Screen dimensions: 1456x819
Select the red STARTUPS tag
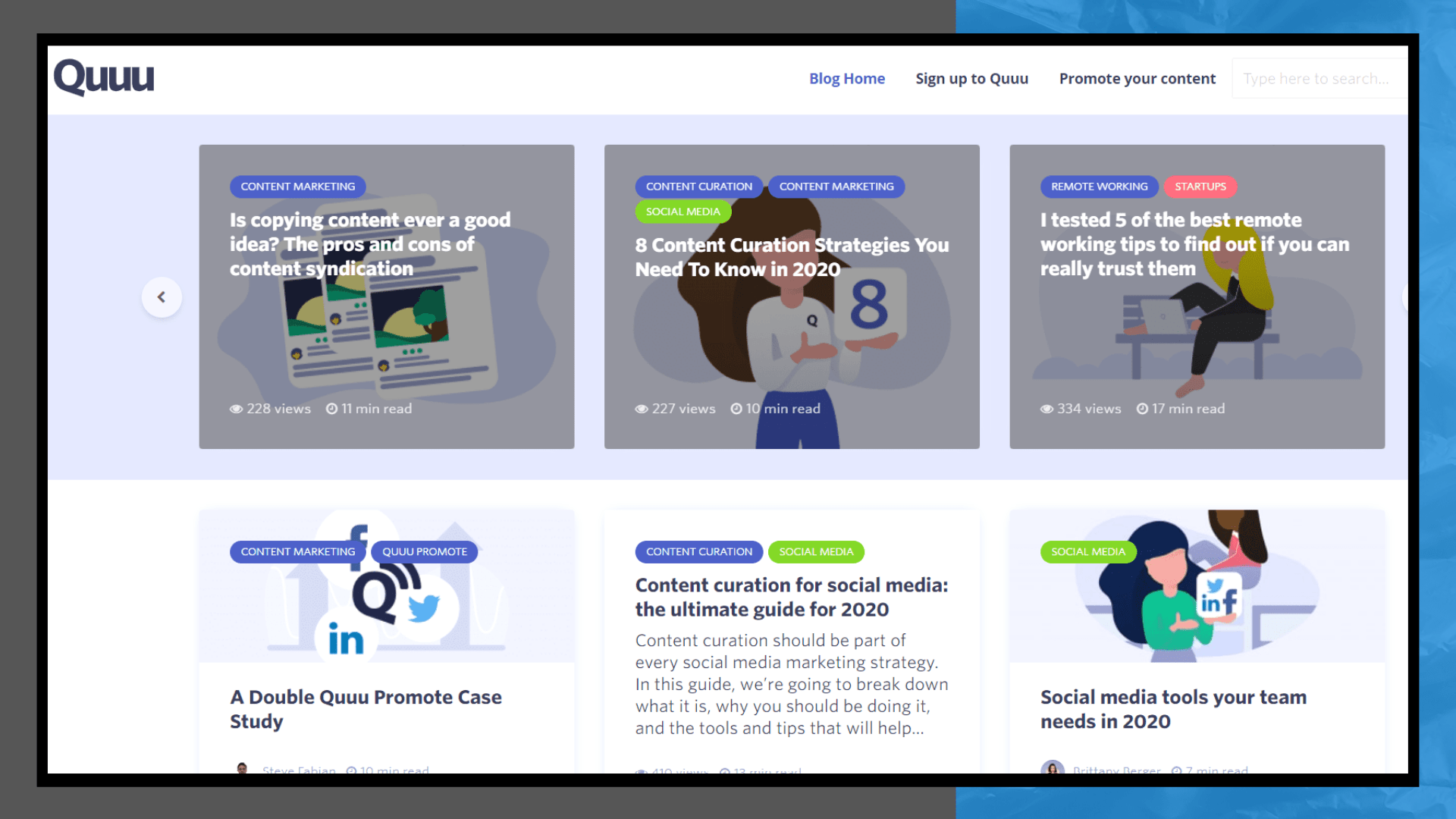click(1200, 187)
